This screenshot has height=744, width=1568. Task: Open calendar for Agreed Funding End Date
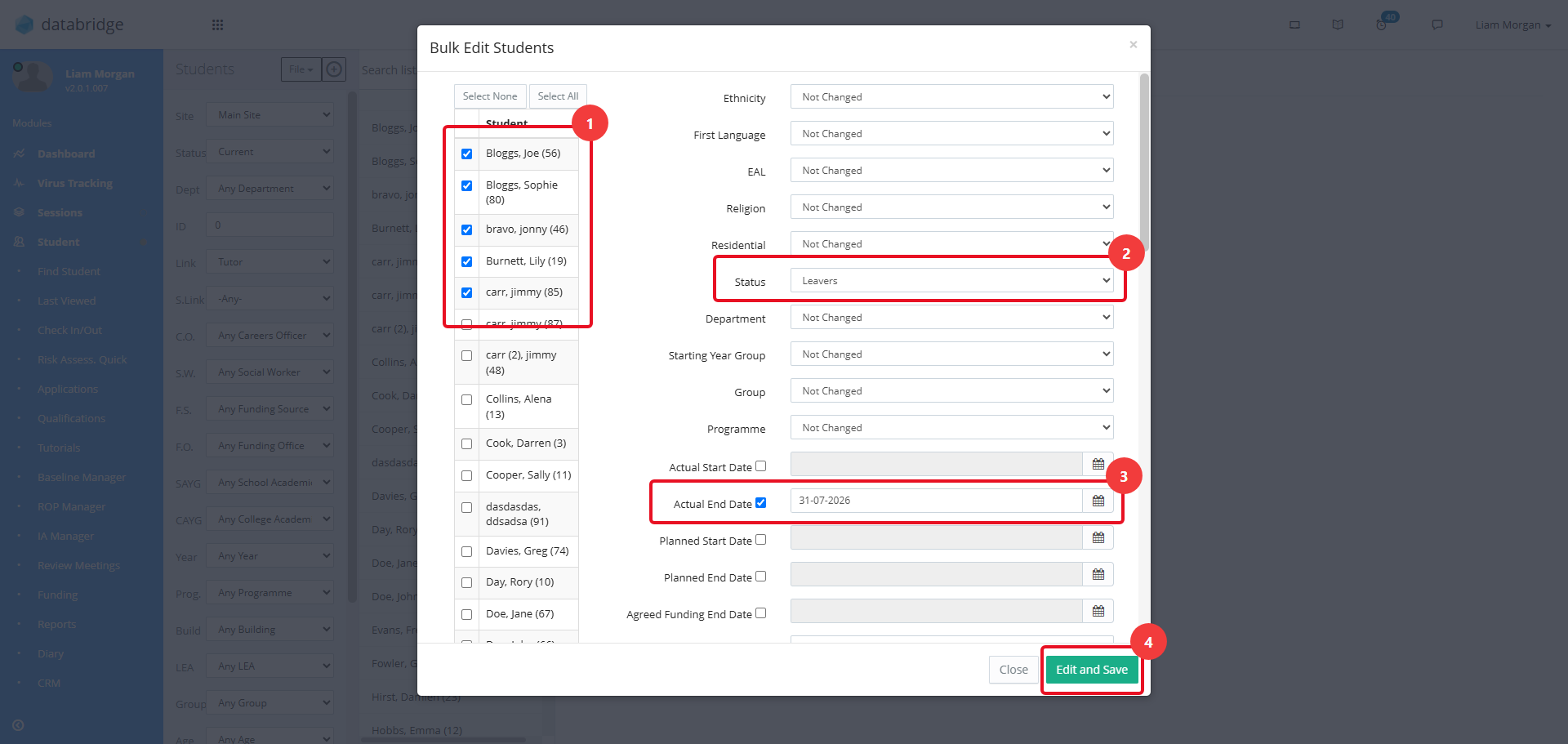point(1098,611)
